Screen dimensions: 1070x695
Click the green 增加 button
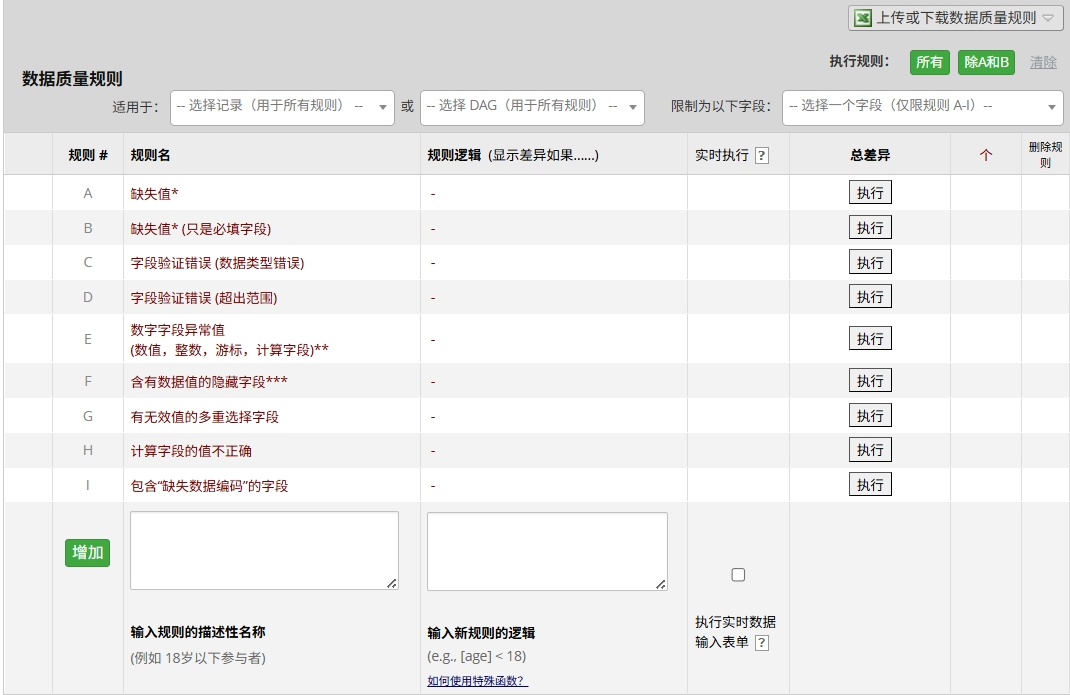click(87, 552)
